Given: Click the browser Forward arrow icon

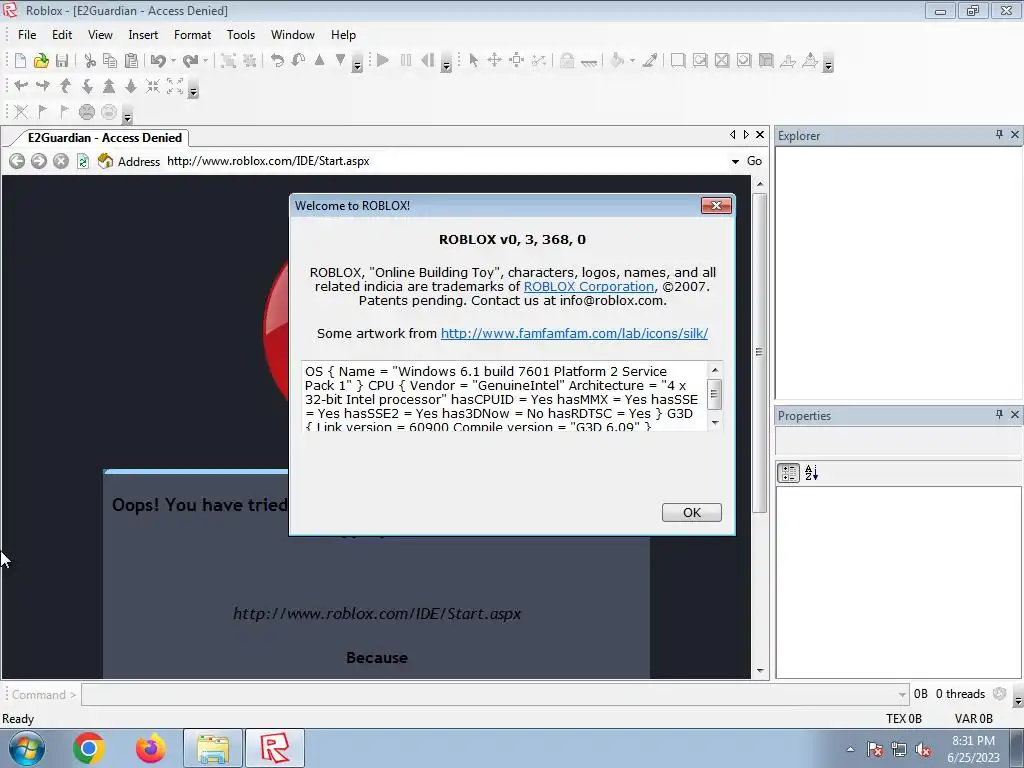Looking at the screenshot, I should click(39, 161).
